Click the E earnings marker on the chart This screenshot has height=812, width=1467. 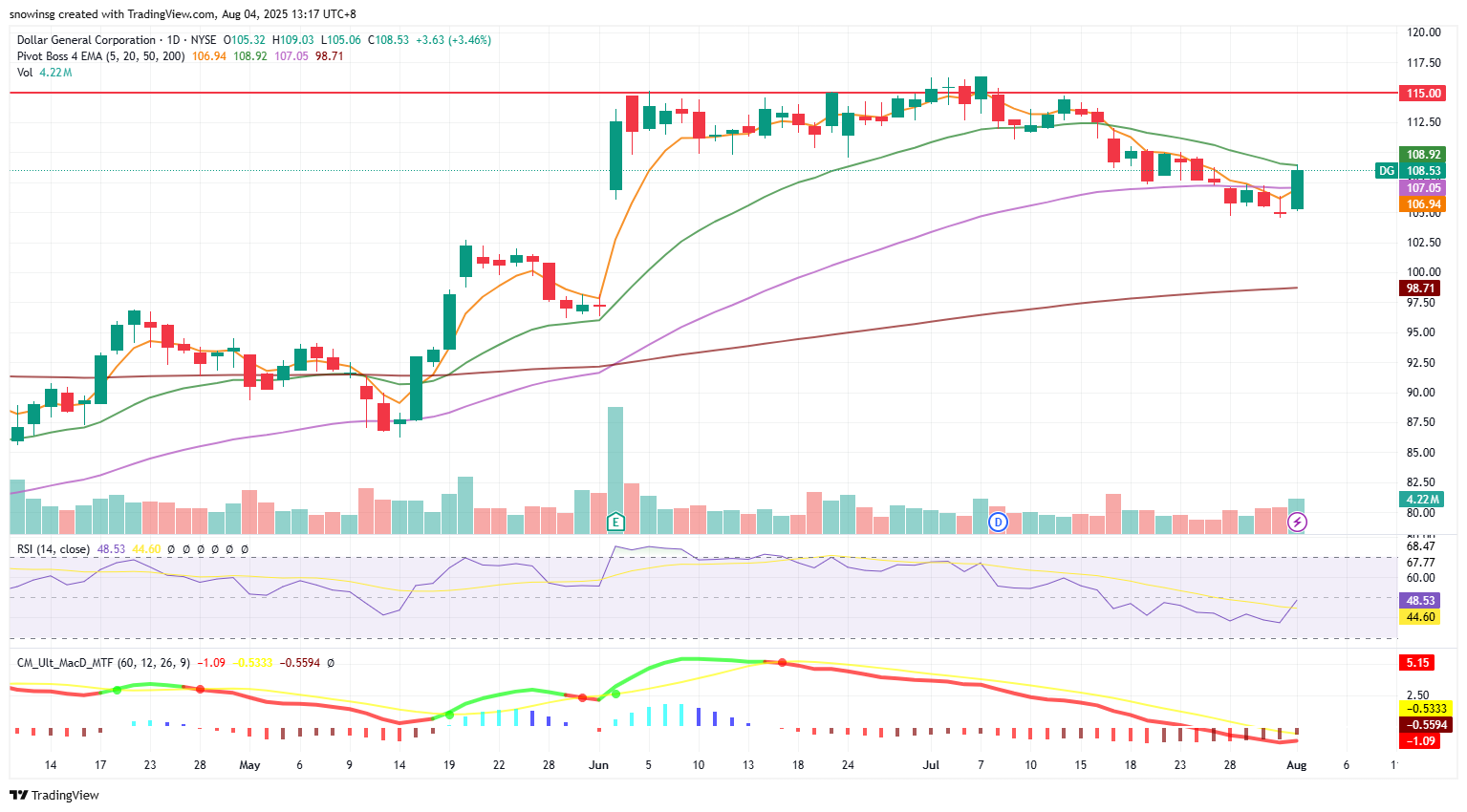coord(615,522)
